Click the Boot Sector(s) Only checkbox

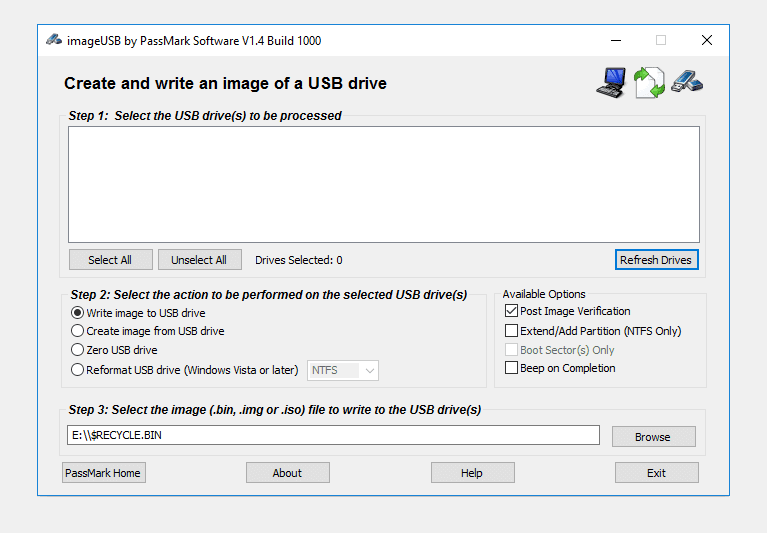click(511, 350)
